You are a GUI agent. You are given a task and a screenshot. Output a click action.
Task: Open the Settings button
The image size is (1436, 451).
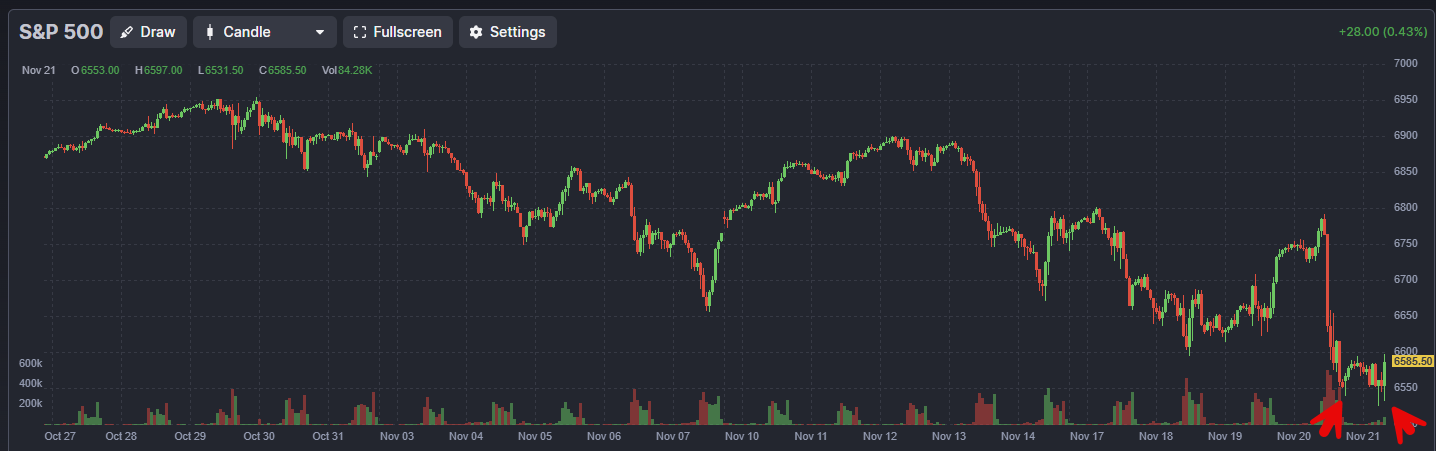point(508,32)
